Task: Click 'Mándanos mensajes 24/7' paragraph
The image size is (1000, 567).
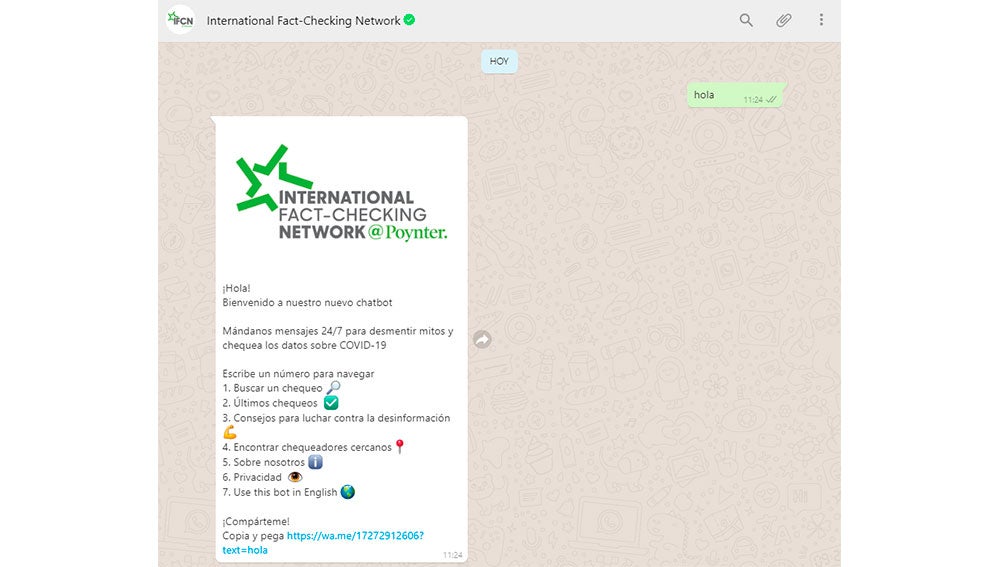Action: pyautogui.click(x=338, y=338)
